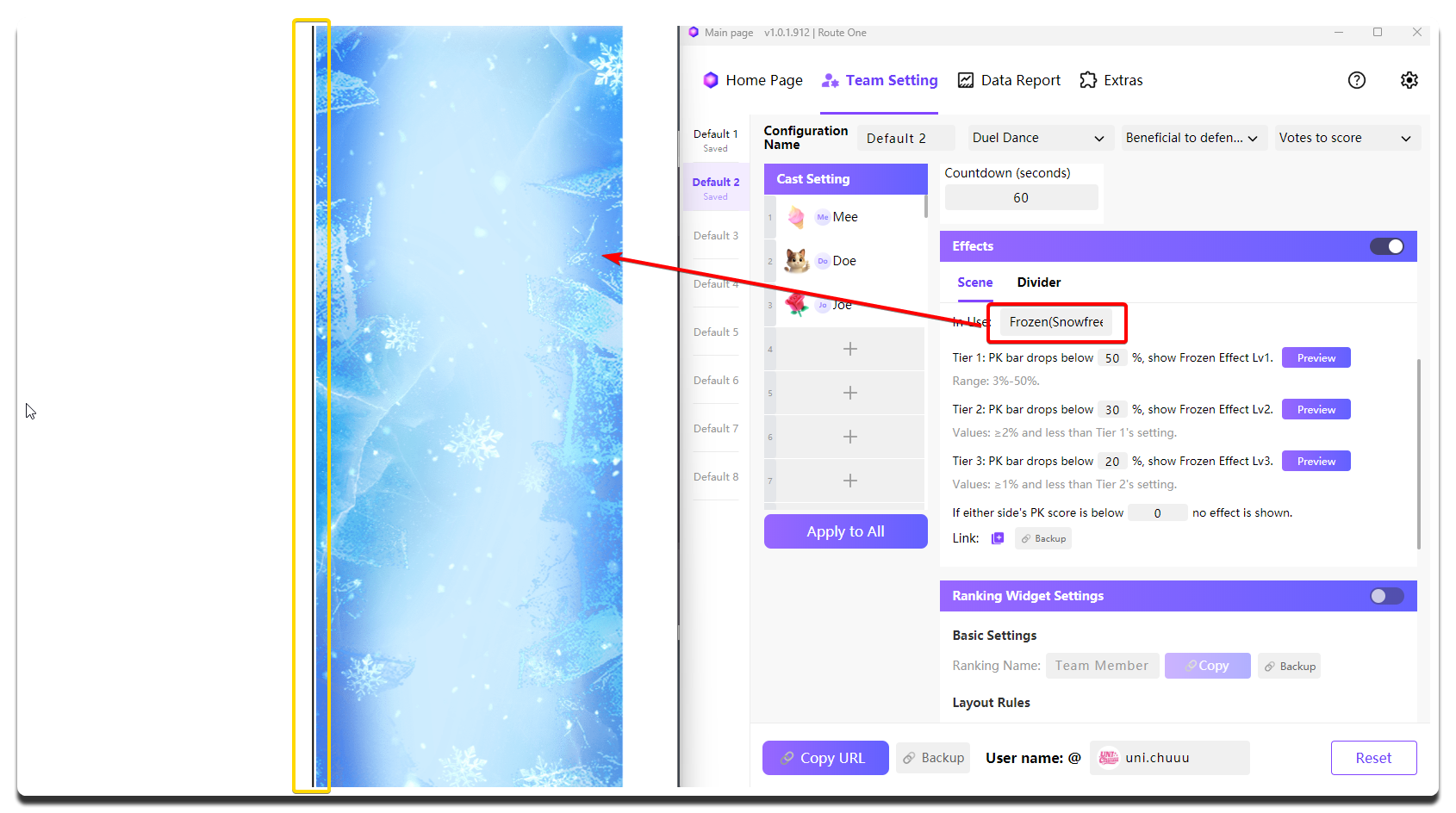1456x813 pixels.
Task: Switch to the Data Report tab
Action: pyautogui.click(x=1009, y=80)
